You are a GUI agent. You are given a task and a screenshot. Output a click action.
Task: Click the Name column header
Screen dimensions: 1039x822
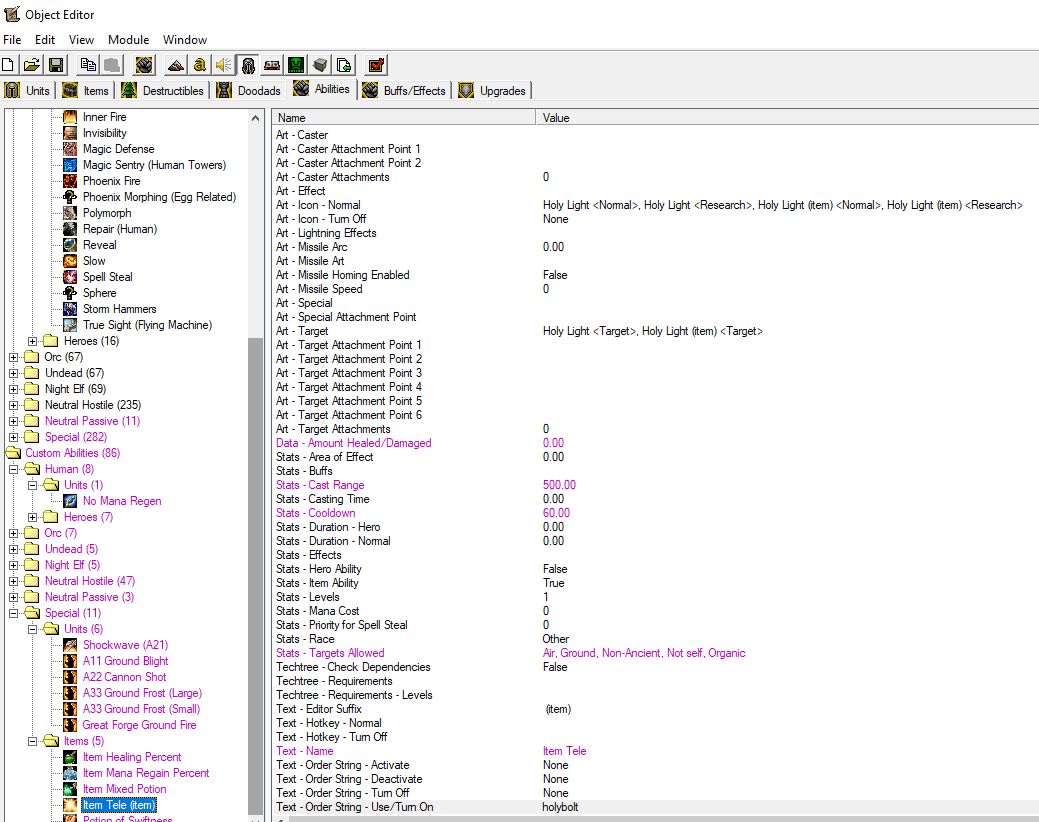[404, 118]
